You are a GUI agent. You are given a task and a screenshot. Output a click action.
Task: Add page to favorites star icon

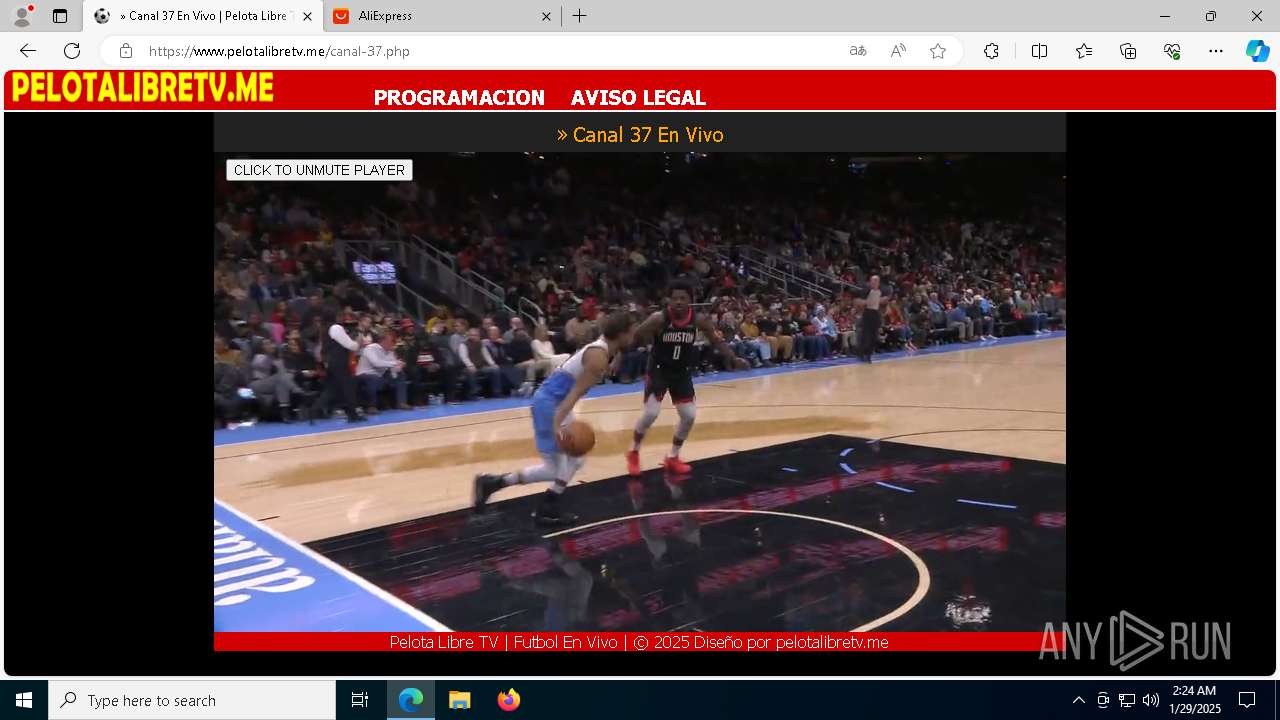pyautogui.click(x=938, y=51)
